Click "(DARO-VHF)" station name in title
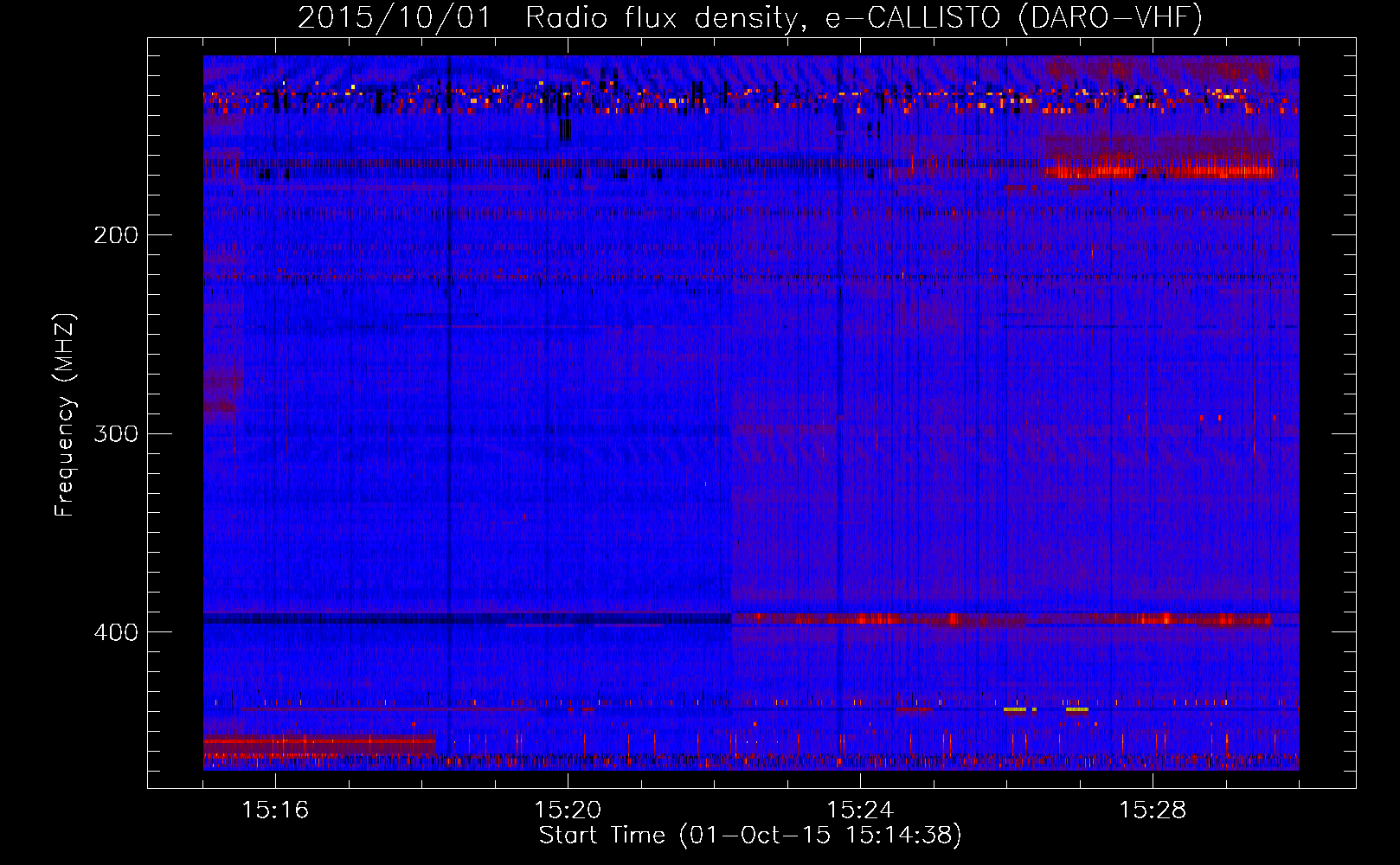The width and height of the screenshot is (1400, 865). (x=1110, y=17)
